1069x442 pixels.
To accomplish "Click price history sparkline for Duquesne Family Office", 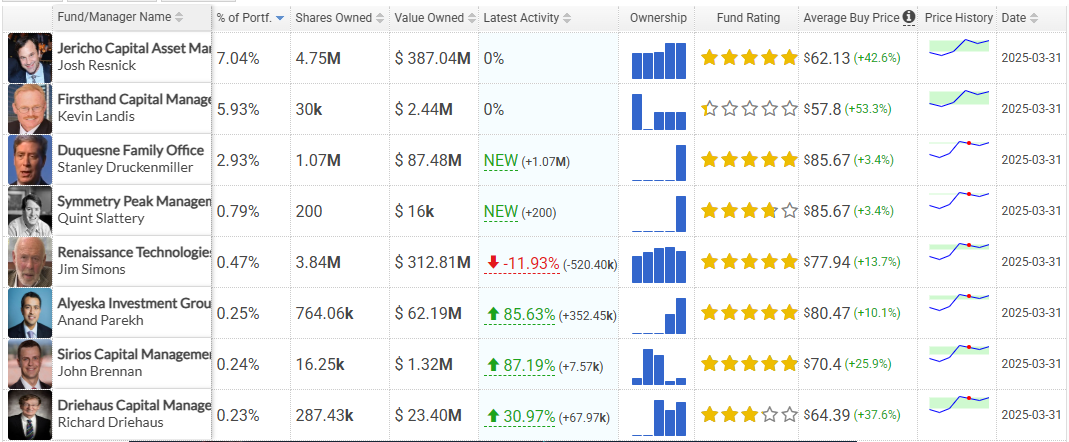I will click(x=959, y=149).
